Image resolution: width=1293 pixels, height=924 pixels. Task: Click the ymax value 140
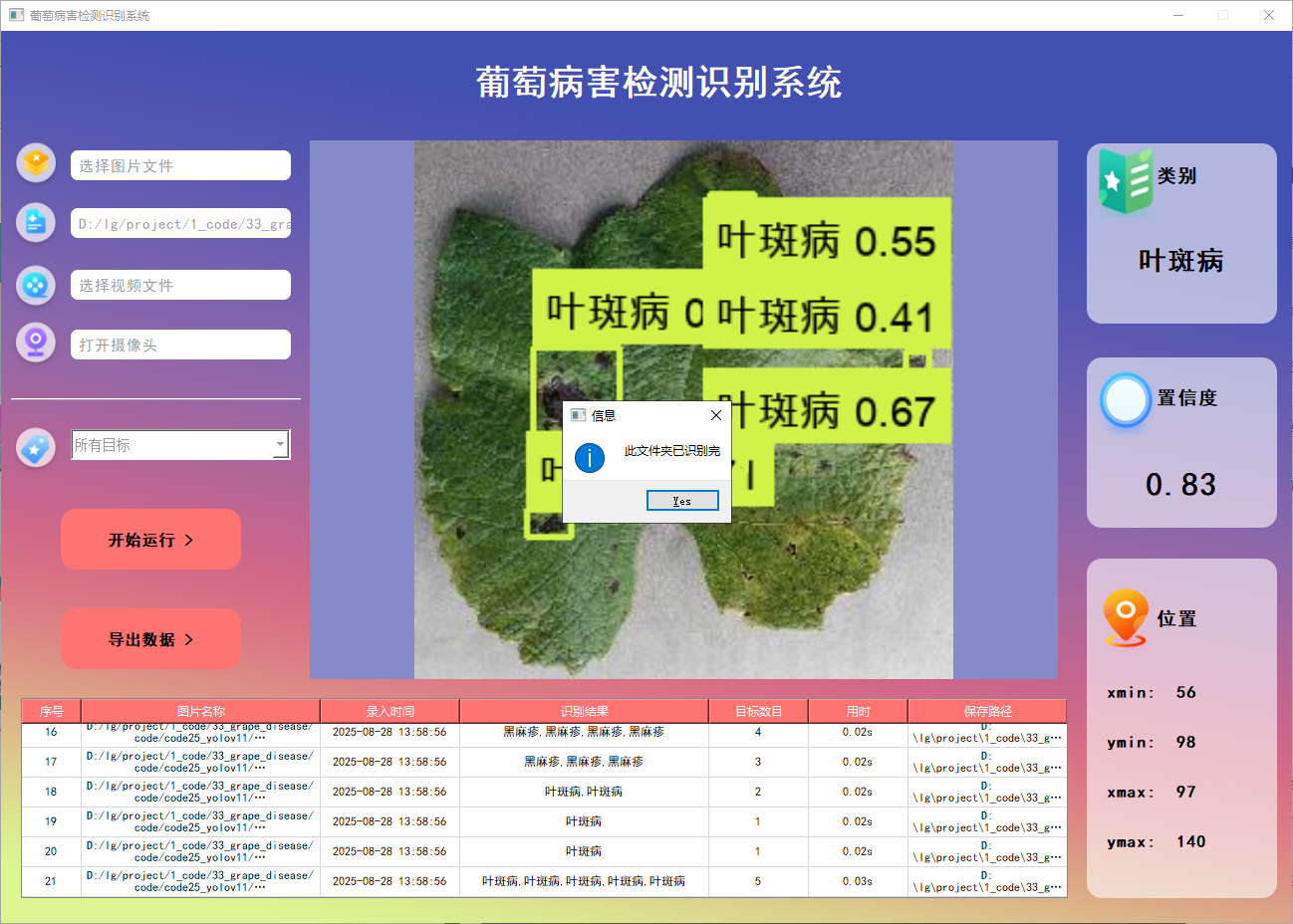pyautogui.click(x=1190, y=841)
